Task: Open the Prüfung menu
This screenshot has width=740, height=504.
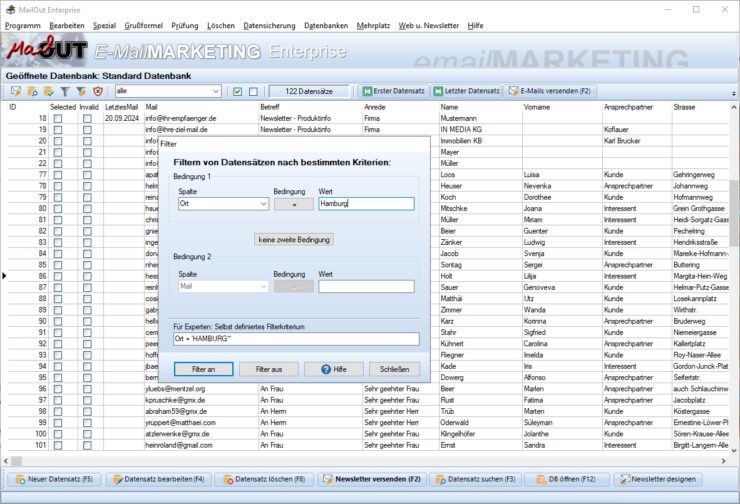Action: coord(185,25)
